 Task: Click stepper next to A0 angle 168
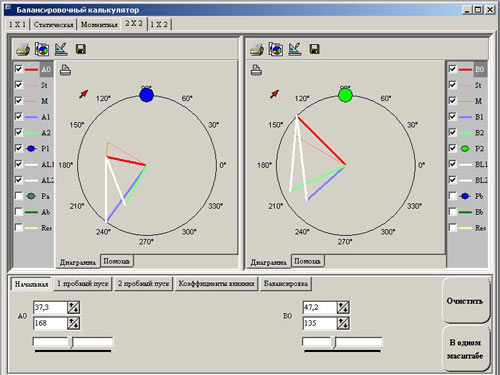(x=73, y=323)
